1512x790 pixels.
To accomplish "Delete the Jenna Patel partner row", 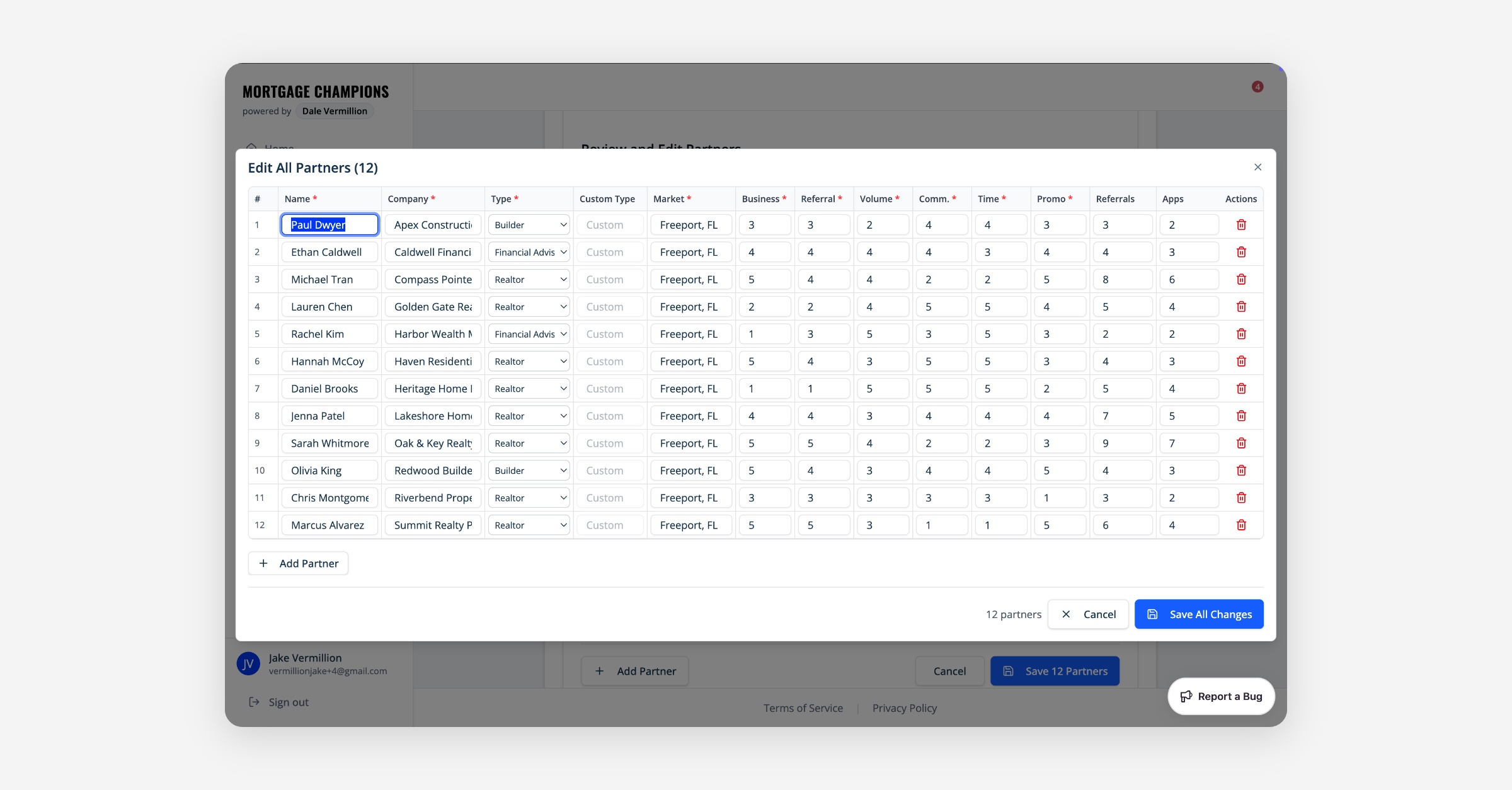I will pyautogui.click(x=1241, y=416).
